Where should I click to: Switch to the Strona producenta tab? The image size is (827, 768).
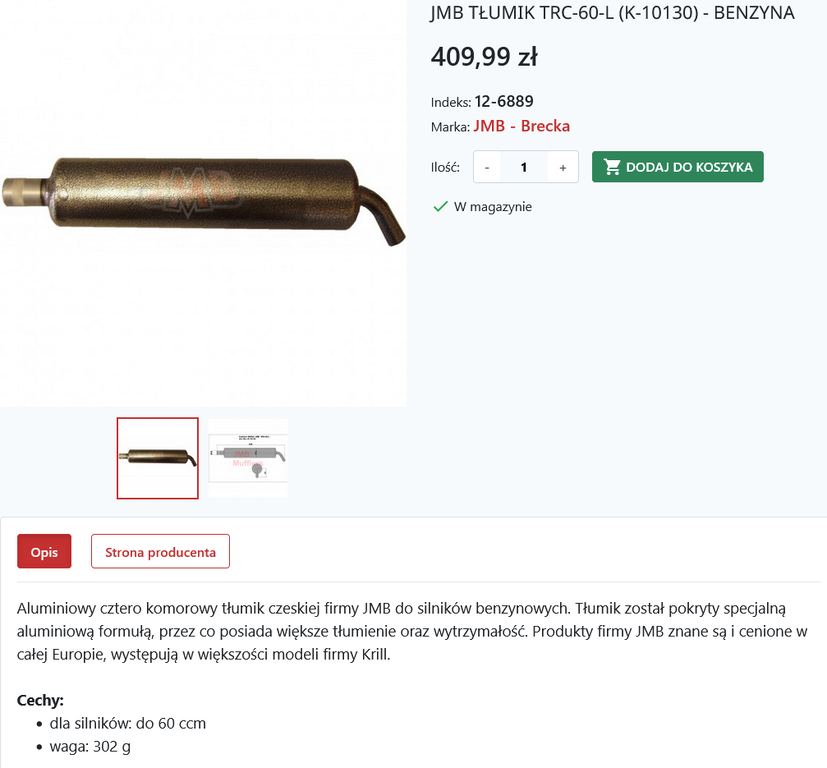(160, 552)
